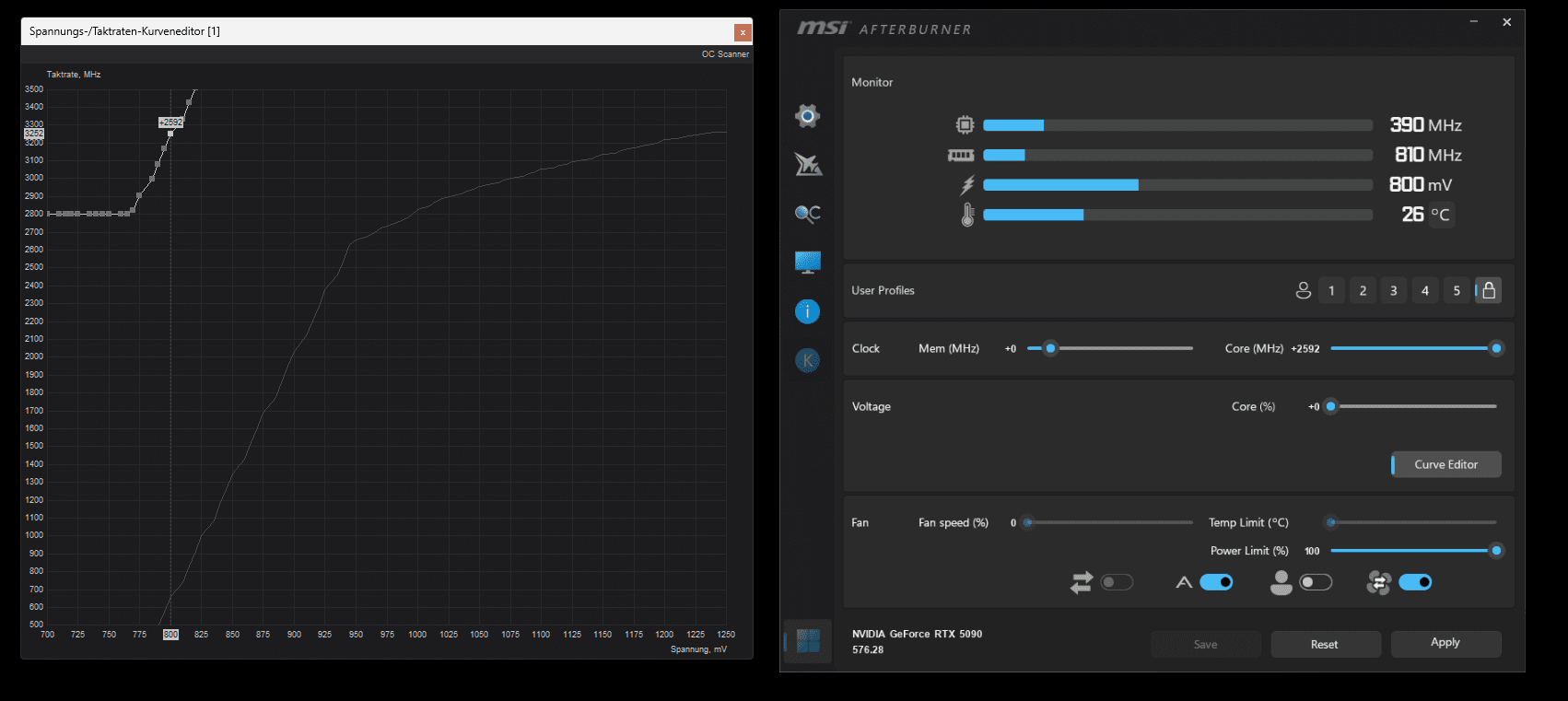The width and height of the screenshot is (1568, 701).
Task: Open the information icon in sidebar
Action: tap(807, 311)
